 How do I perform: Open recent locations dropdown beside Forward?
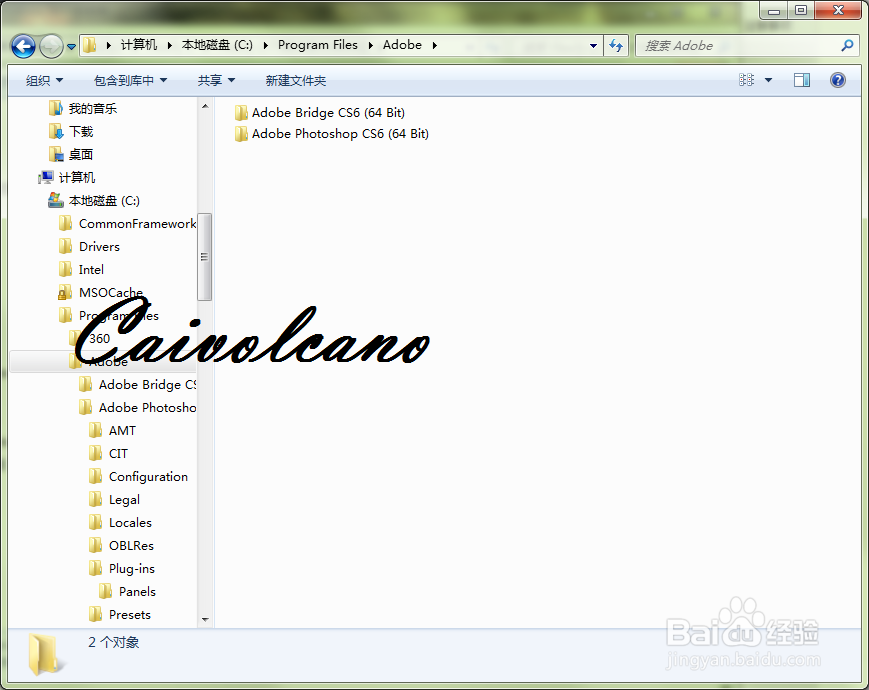(x=71, y=47)
